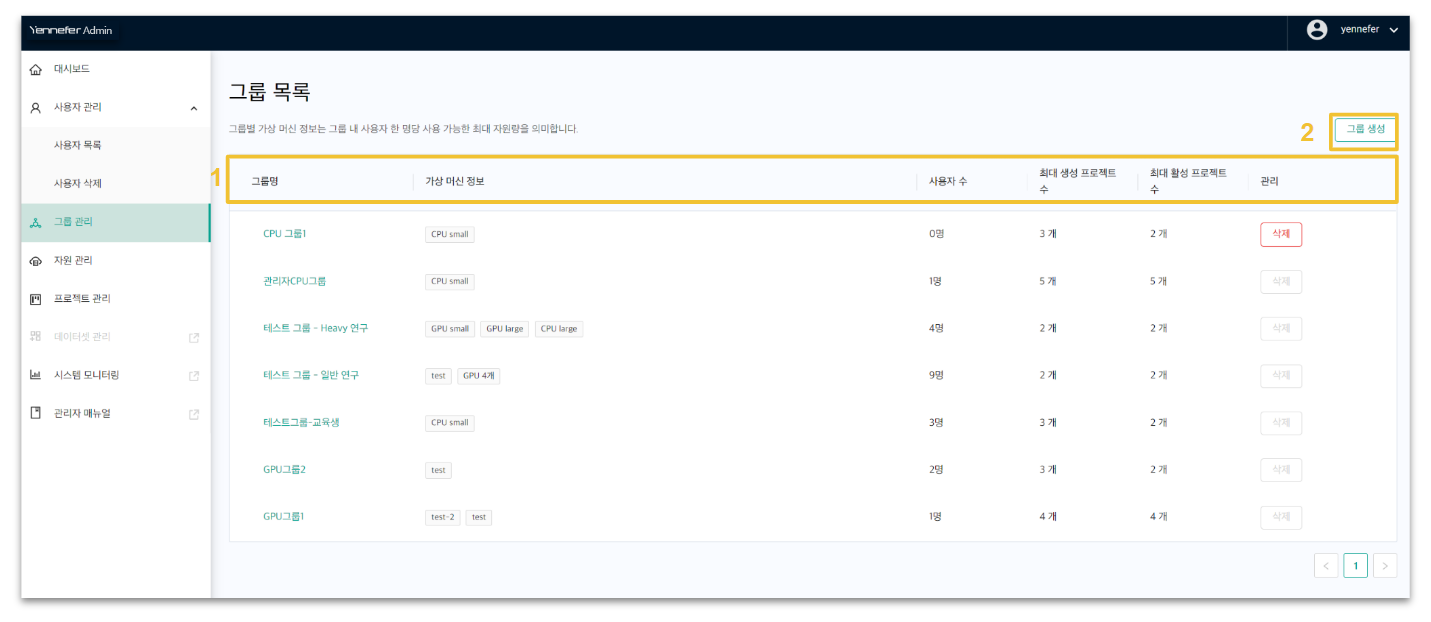Screen dimensions: 1431x622
Task: Click the yennefer profile avatar icon
Action: (1317, 30)
